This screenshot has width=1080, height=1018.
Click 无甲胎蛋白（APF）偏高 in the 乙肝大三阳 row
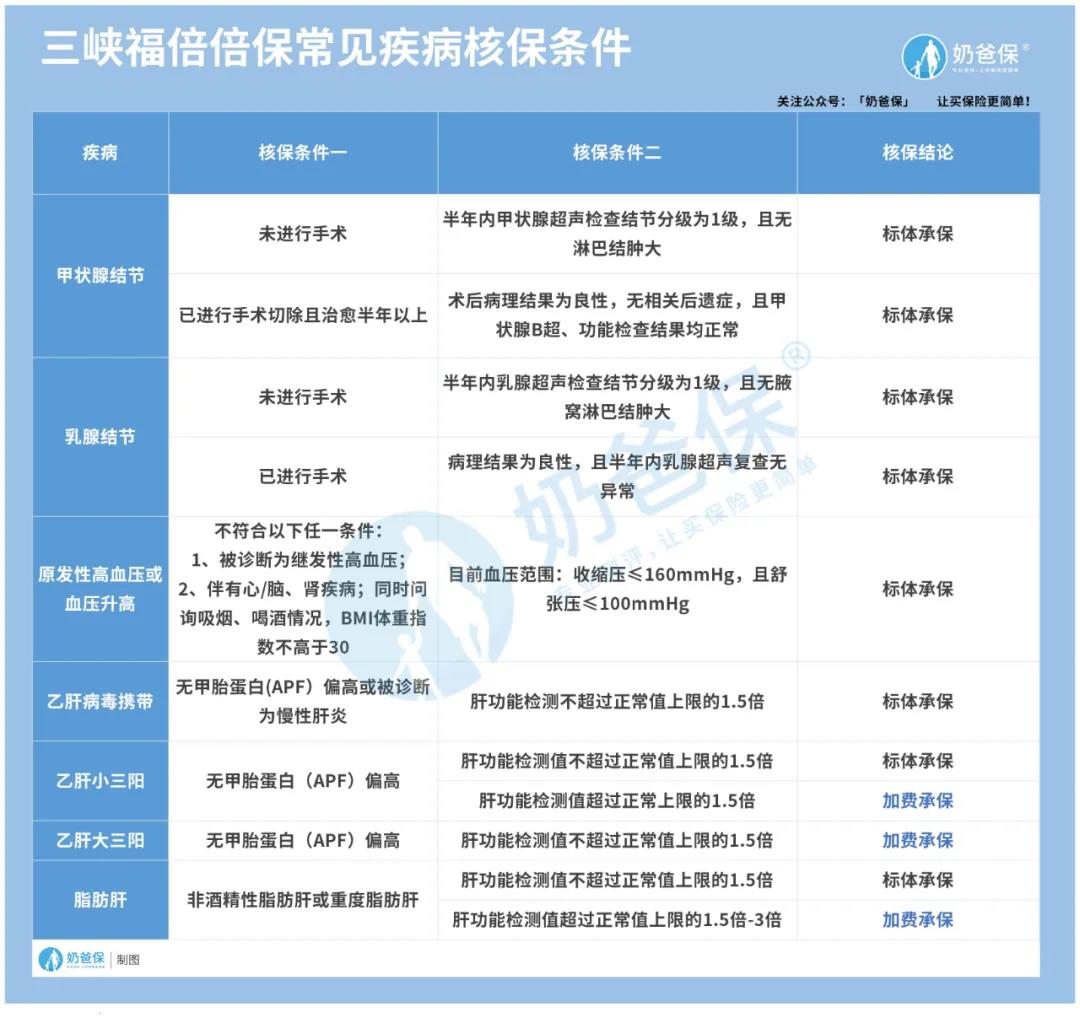[x=303, y=840]
